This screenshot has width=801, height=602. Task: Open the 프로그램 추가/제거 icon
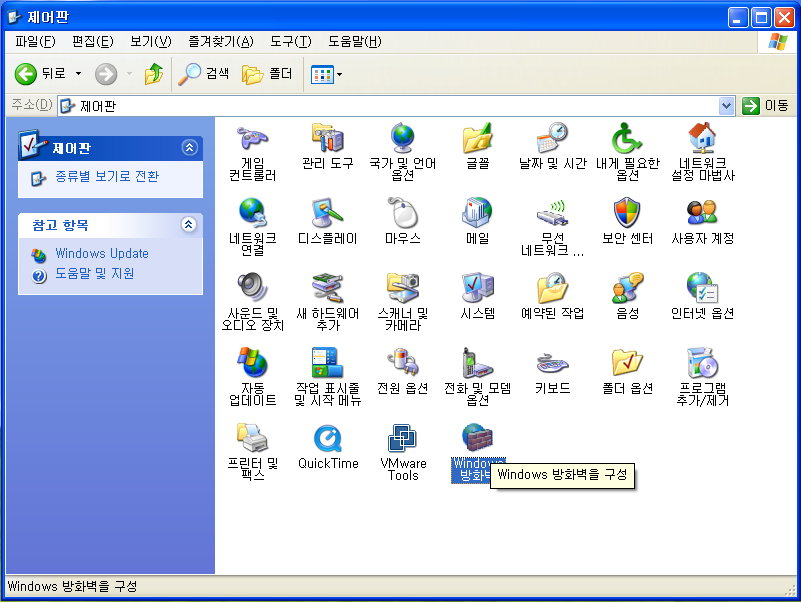click(702, 363)
